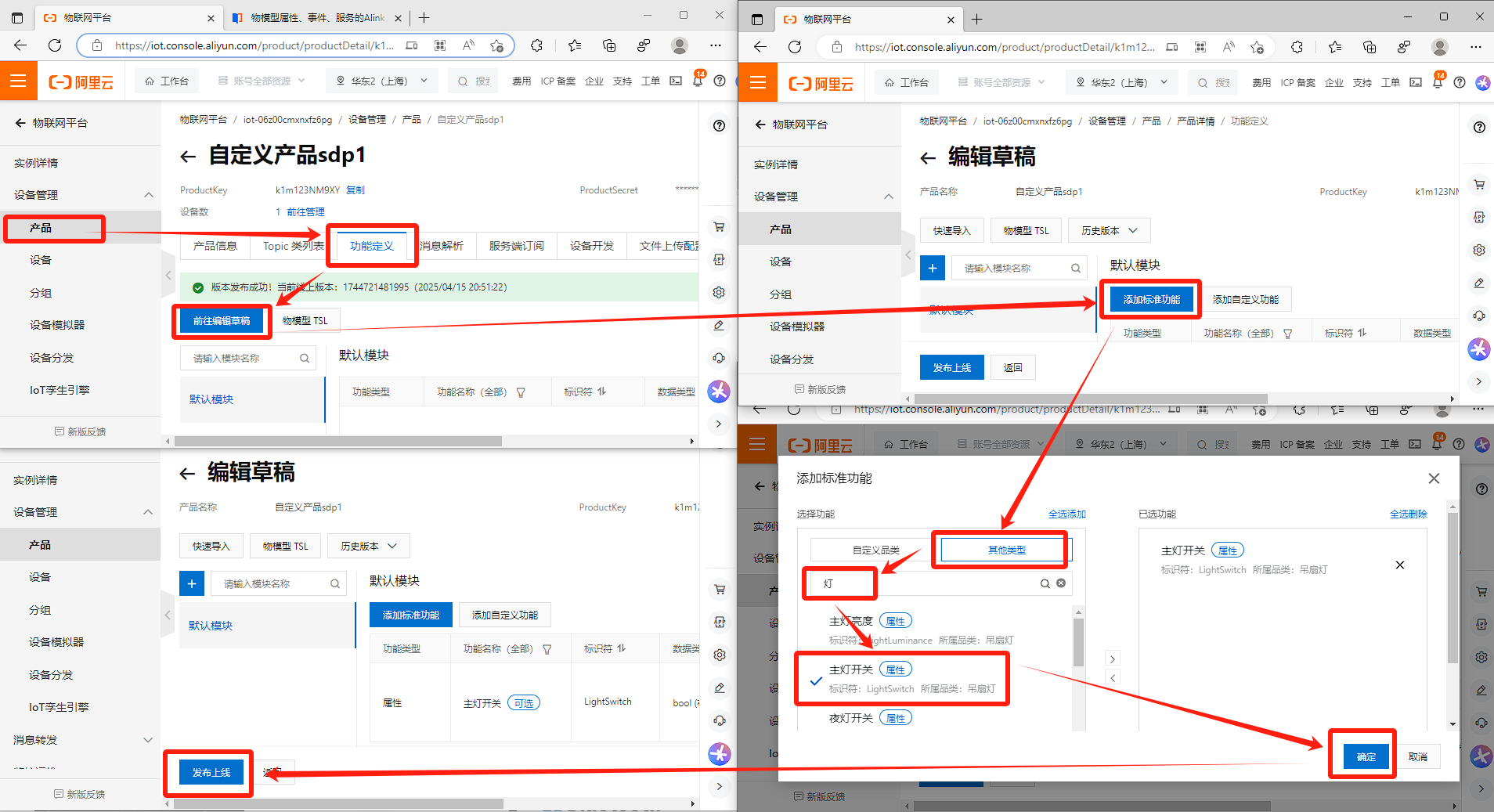
Task: Click 确定 button in dialog
Action: tap(1366, 757)
